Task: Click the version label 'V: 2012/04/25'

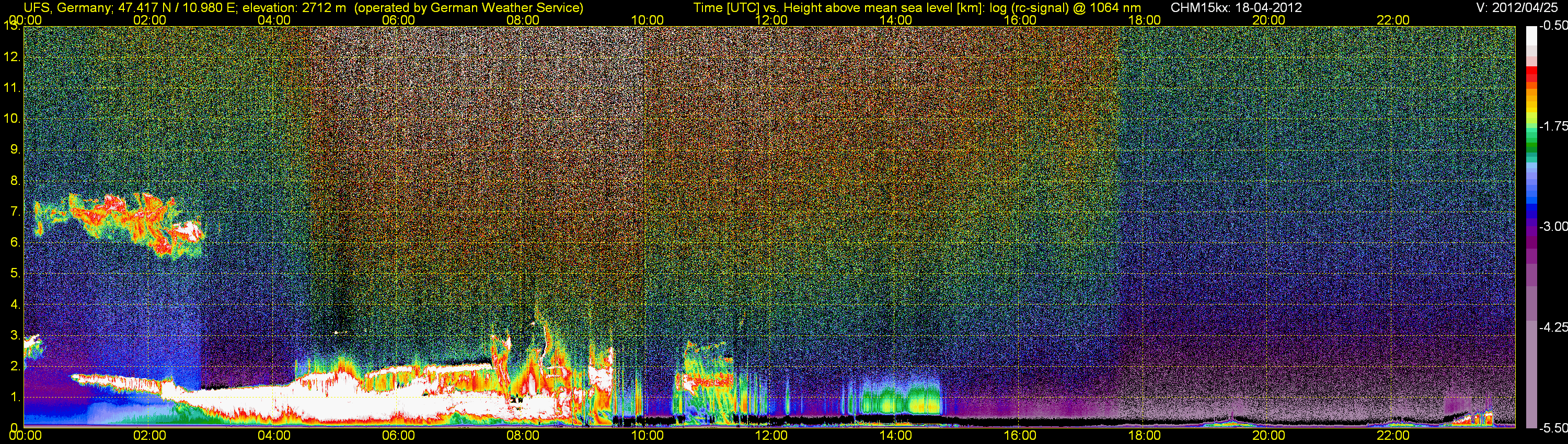Action: 1517,7
